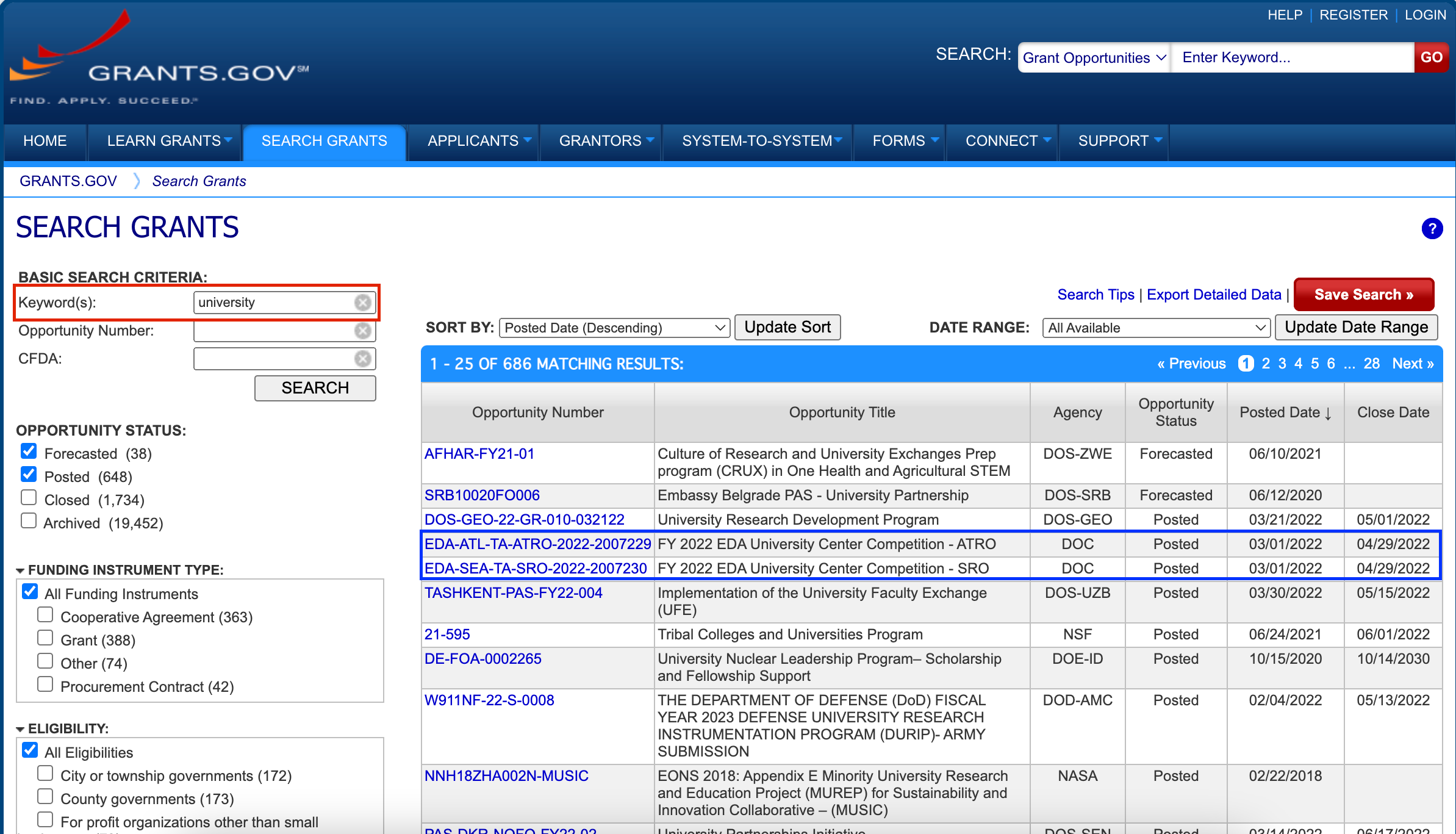Check the Cooperative Agreement checkbox
Viewport: 1456px width, 834px height.
point(45,615)
